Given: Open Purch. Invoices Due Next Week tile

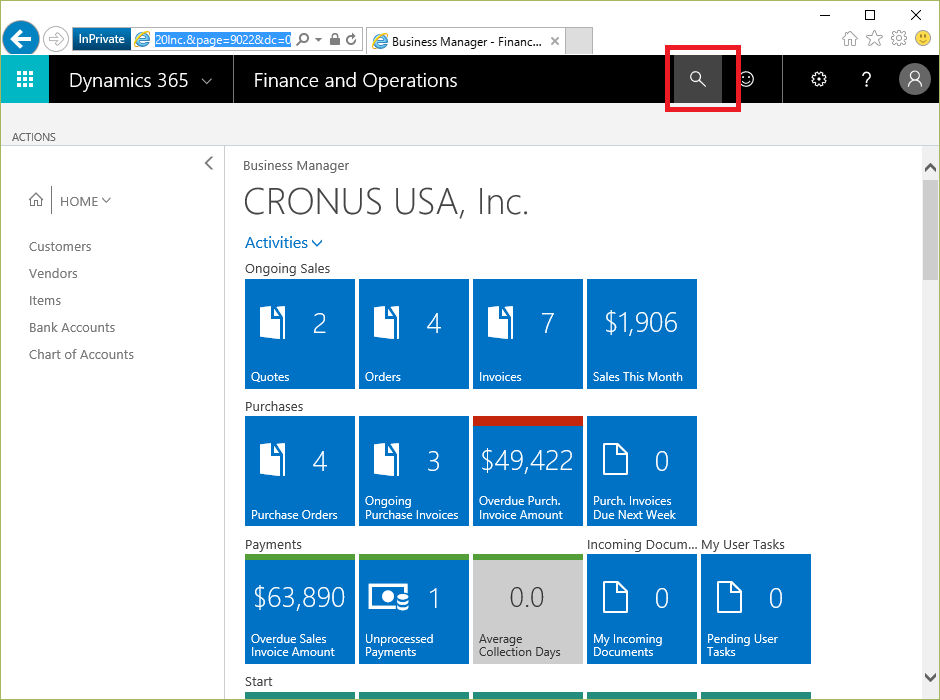Looking at the screenshot, I should [641, 471].
